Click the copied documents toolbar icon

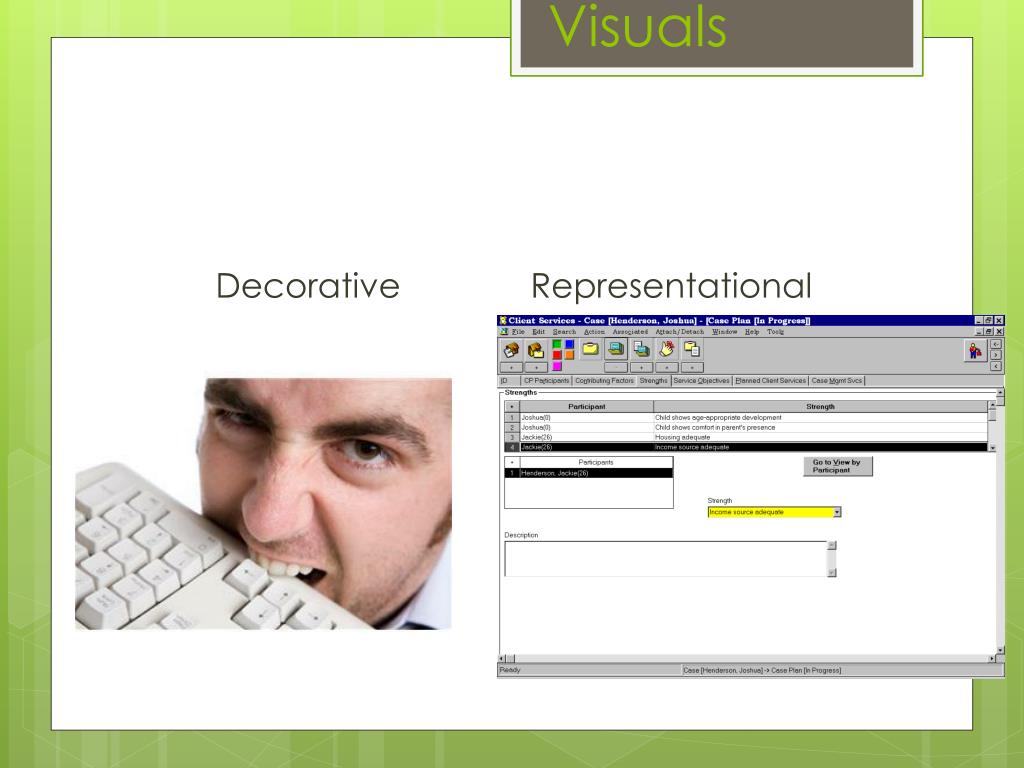692,349
